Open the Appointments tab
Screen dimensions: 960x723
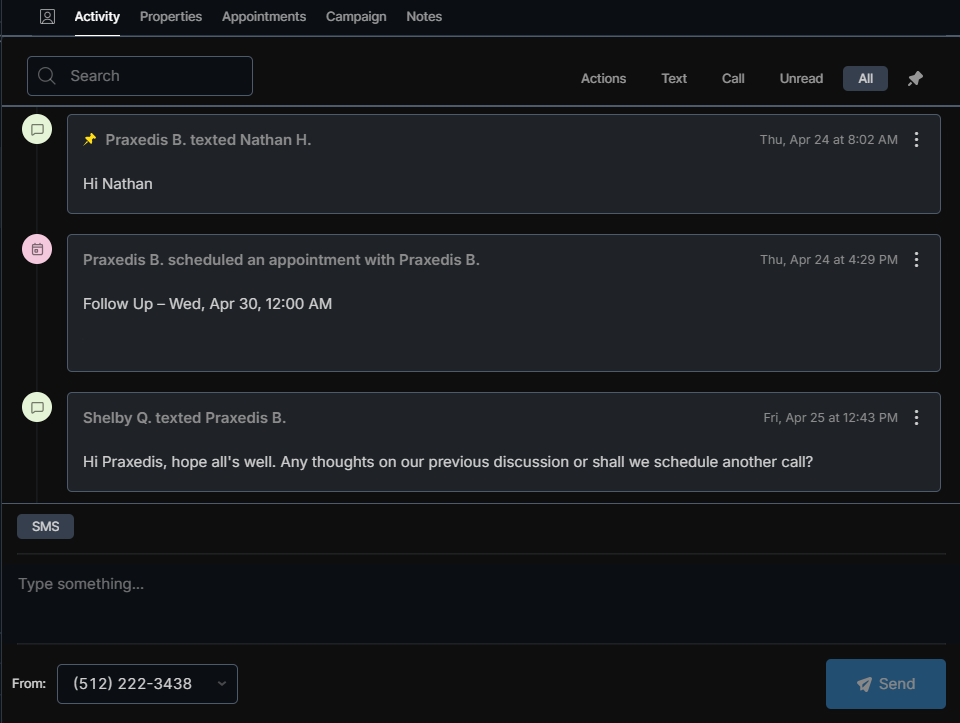click(x=264, y=17)
